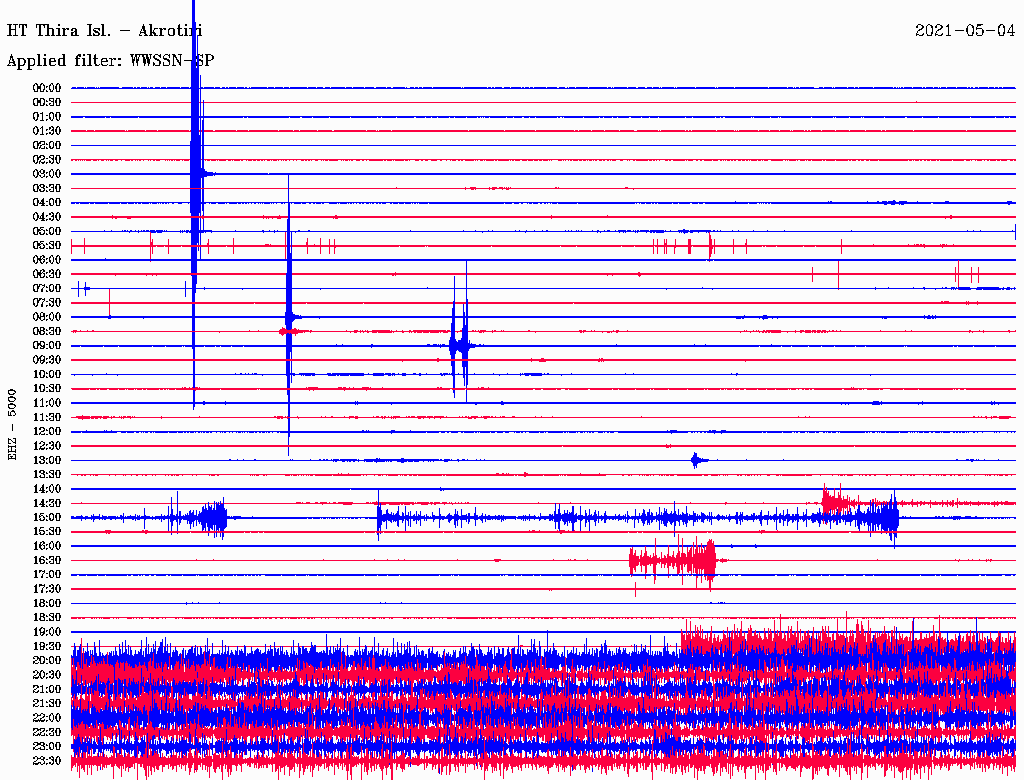Select the 07:30 time label

point(46,303)
